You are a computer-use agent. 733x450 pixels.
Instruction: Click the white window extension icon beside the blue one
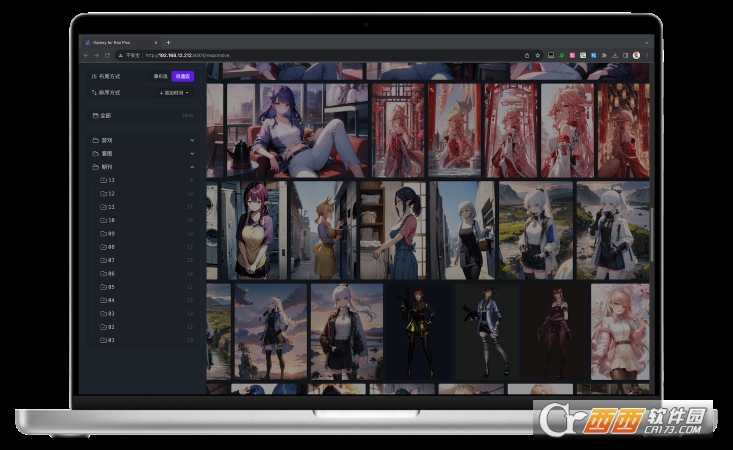(583, 55)
